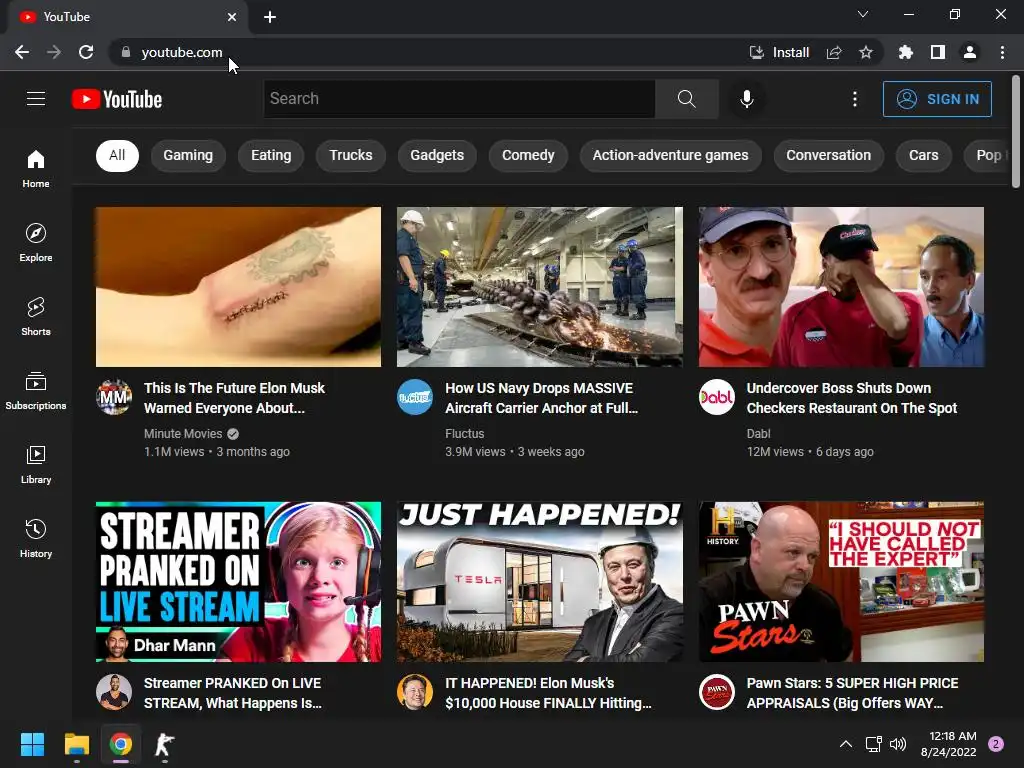Start voice search with the microphone
The width and height of the screenshot is (1024, 768).
coord(746,99)
